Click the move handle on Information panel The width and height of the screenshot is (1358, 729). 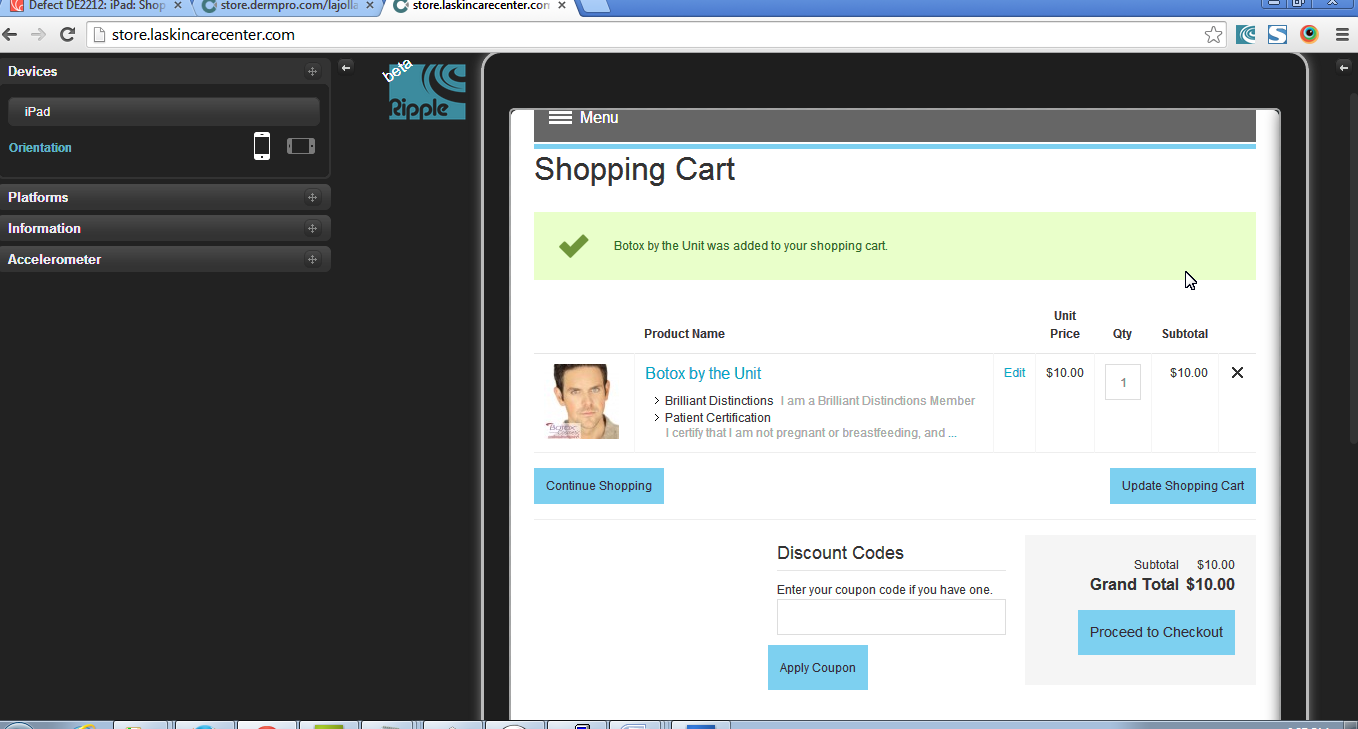(x=312, y=228)
